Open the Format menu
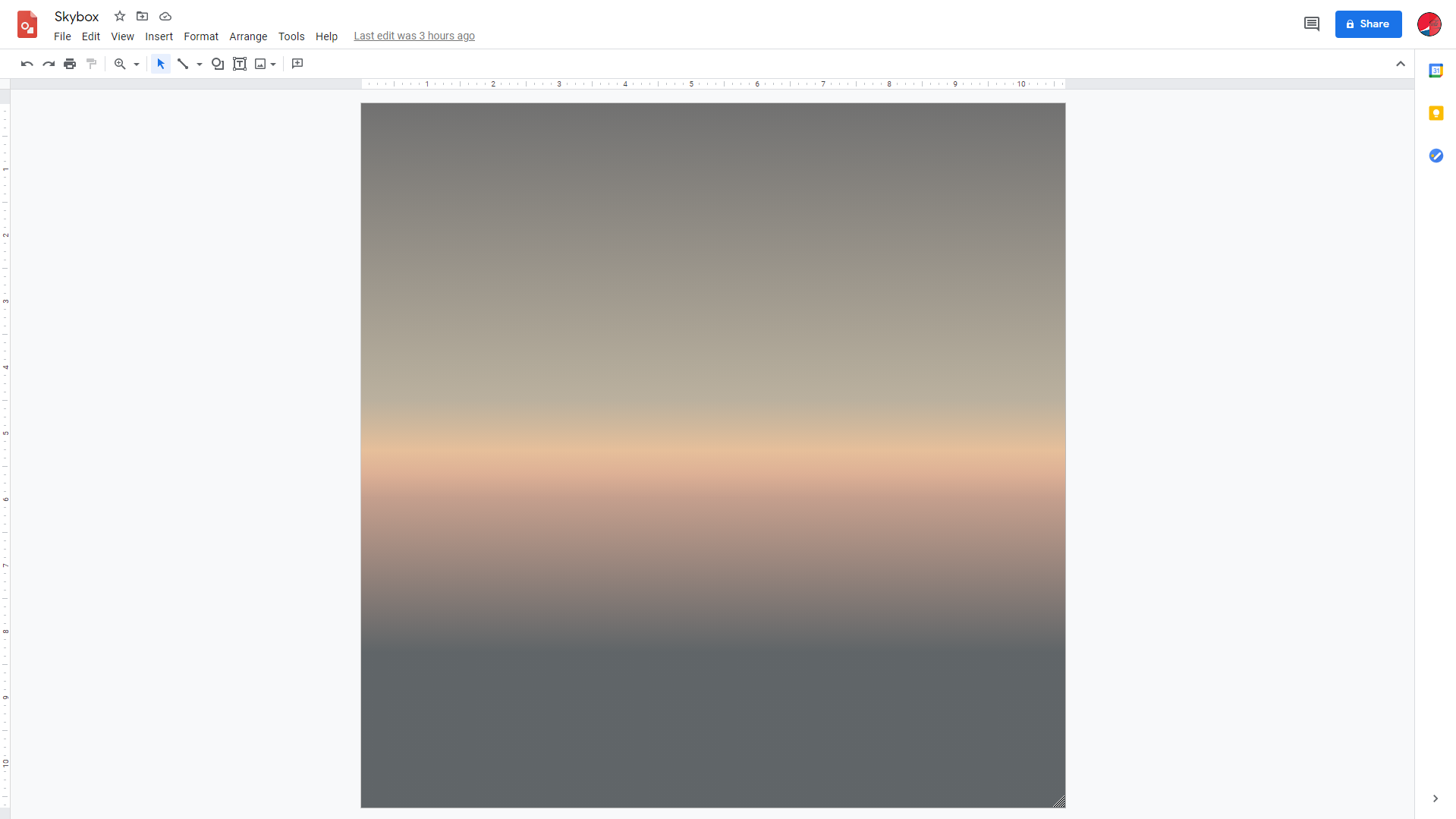1456x819 pixels. [x=200, y=36]
